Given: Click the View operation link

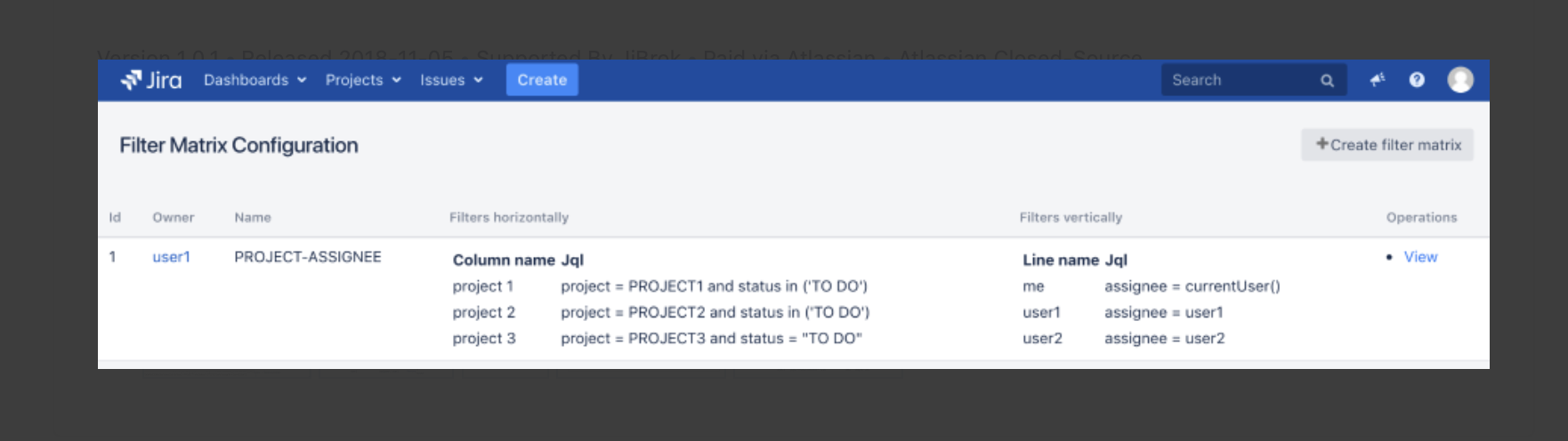Looking at the screenshot, I should [1420, 257].
